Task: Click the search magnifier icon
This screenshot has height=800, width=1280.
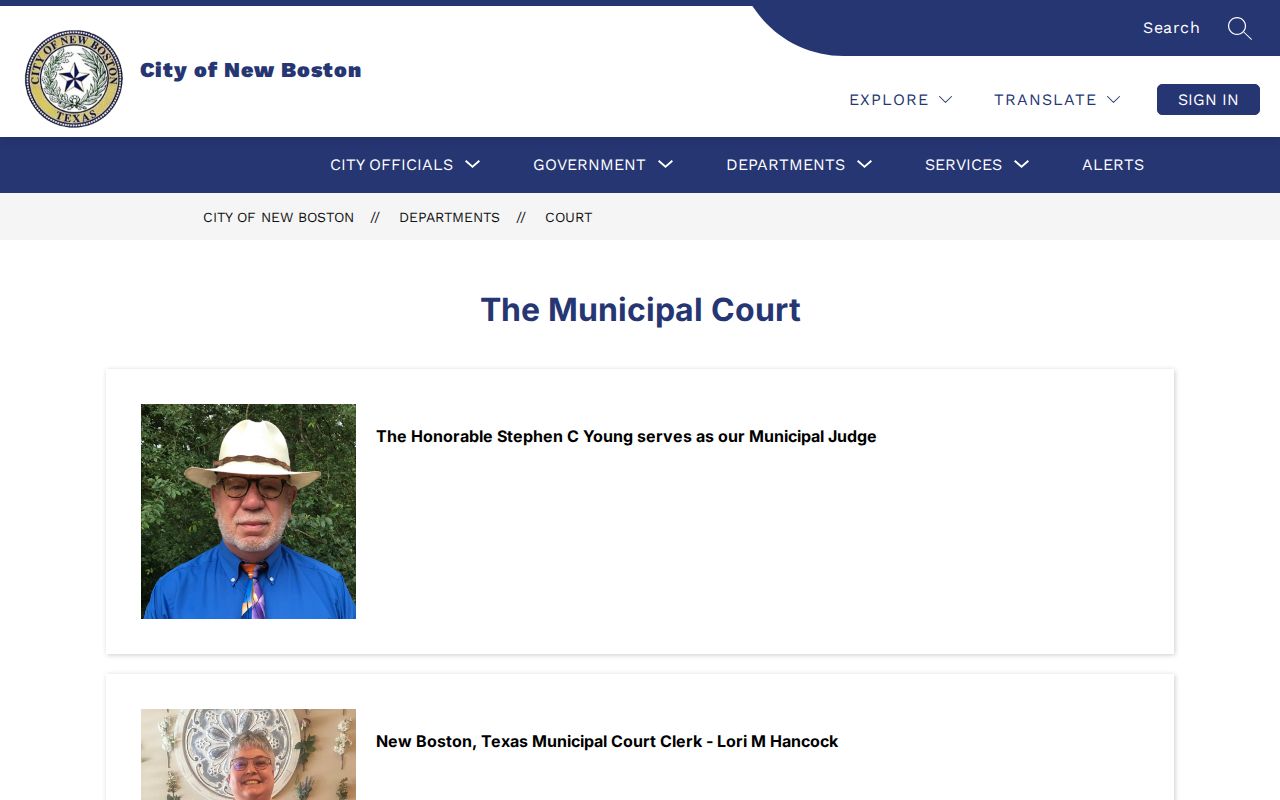Action: pos(1239,28)
